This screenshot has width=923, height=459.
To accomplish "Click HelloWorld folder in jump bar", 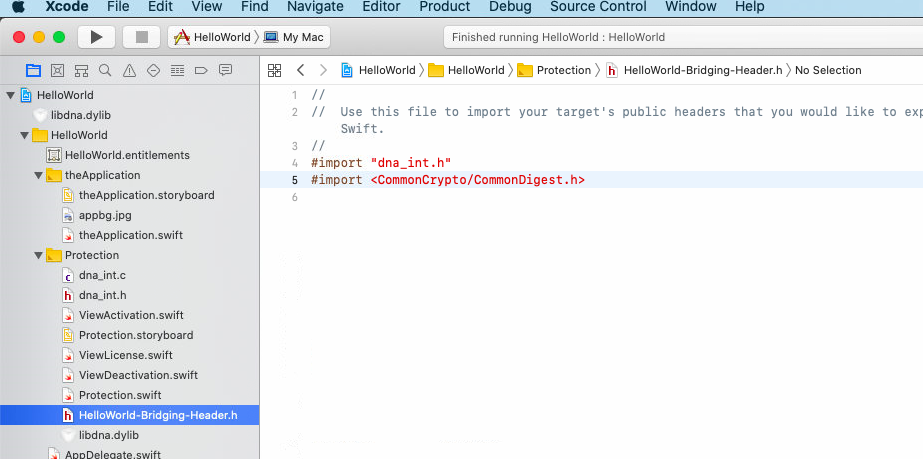I will 467,71.
